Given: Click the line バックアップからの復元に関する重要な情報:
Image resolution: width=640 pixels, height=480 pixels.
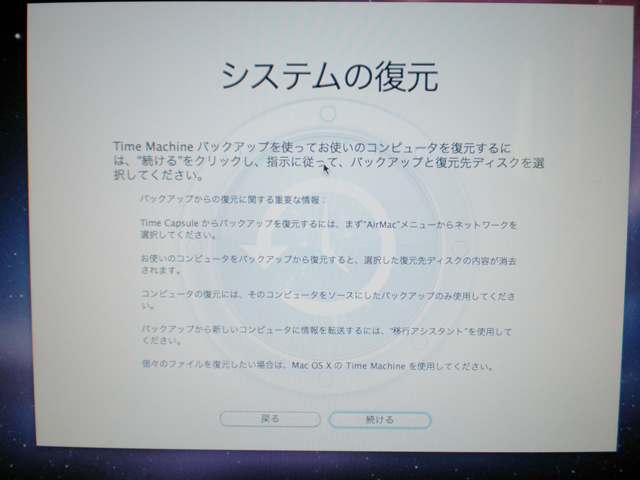Looking at the screenshot, I should (x=233, y=200).
